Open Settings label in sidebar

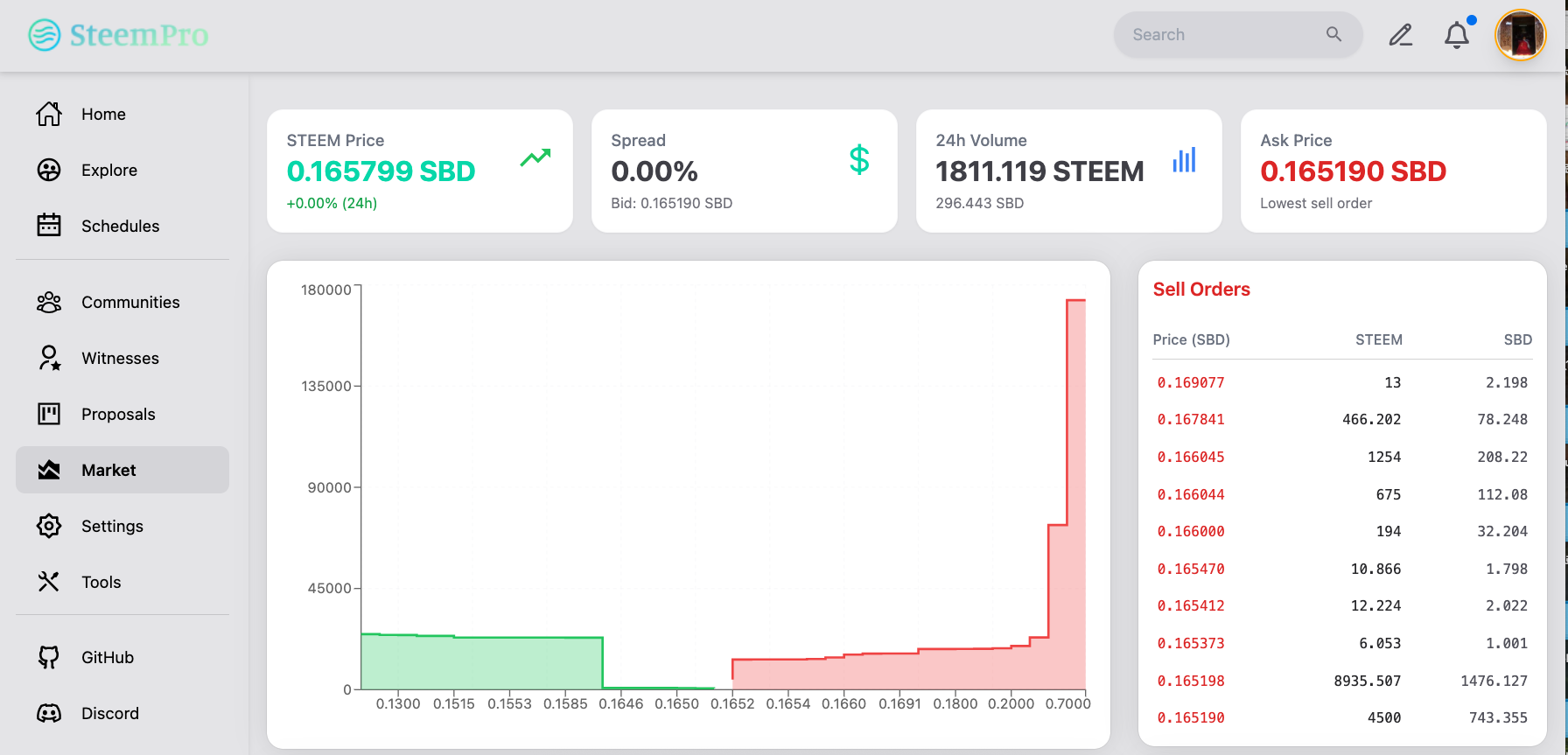(112, 526)
